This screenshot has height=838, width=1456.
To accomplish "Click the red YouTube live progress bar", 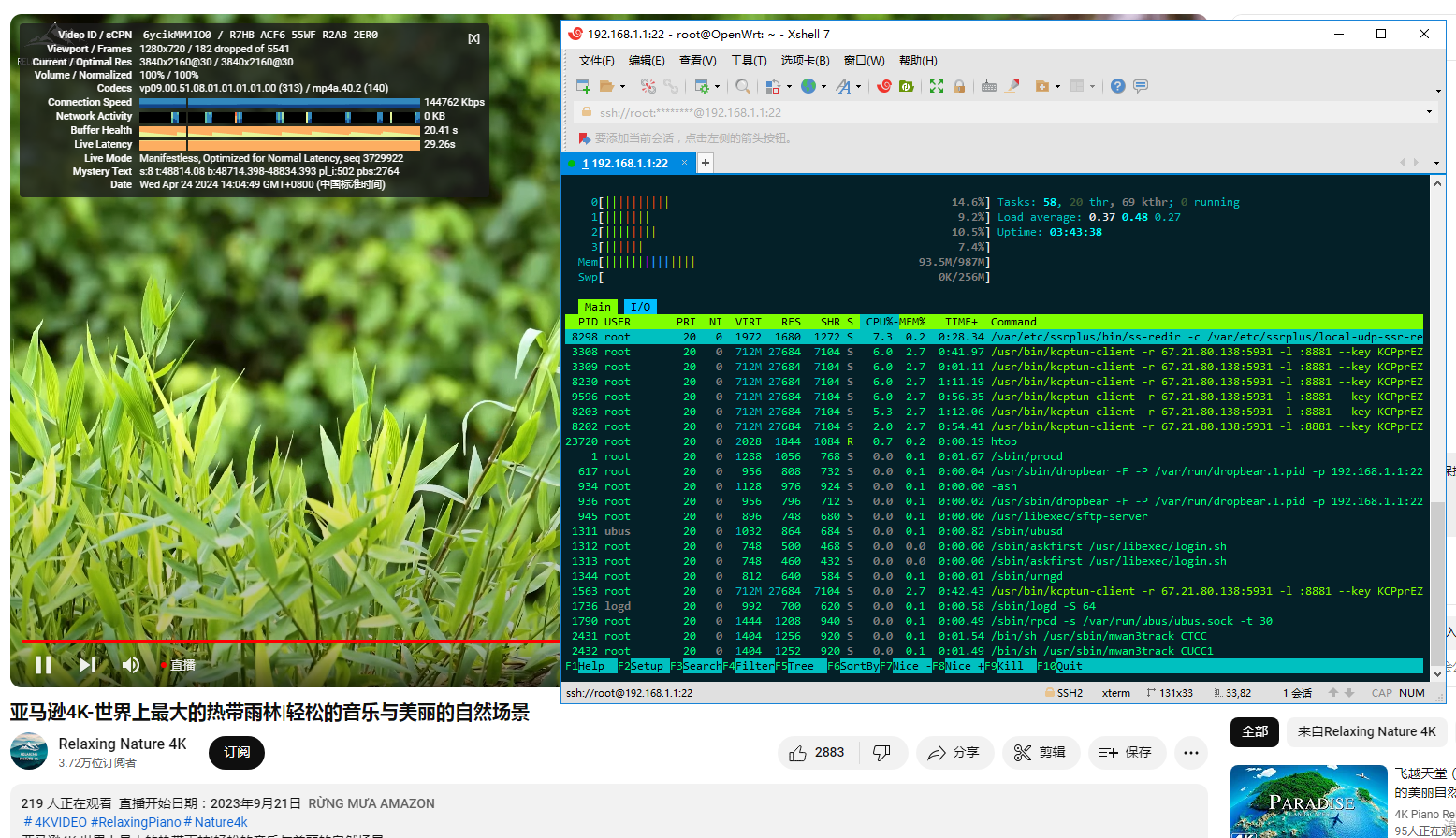I will click(x=290, y=641).
